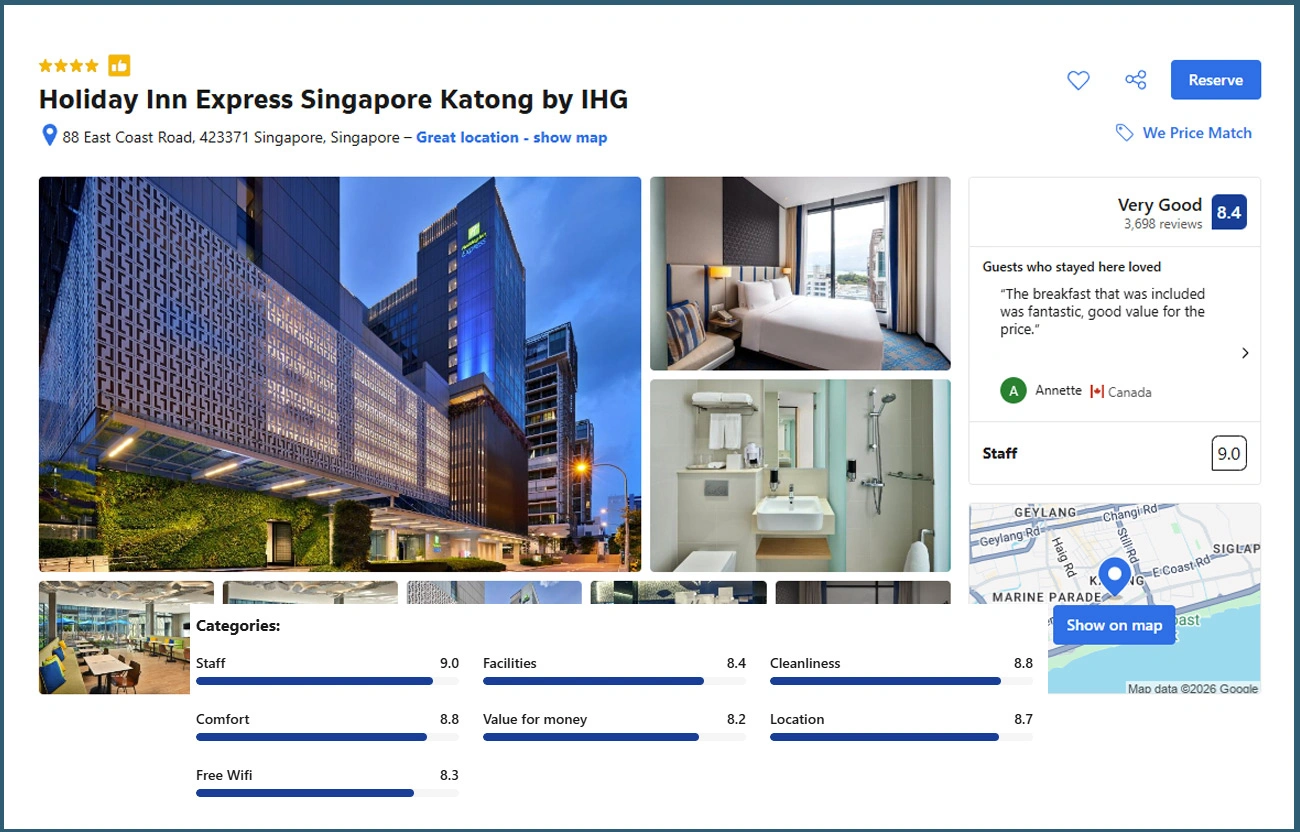Open the main hotel exterior photo
This screenshot has width=1300, height=832.
click(x=339, y=373)
